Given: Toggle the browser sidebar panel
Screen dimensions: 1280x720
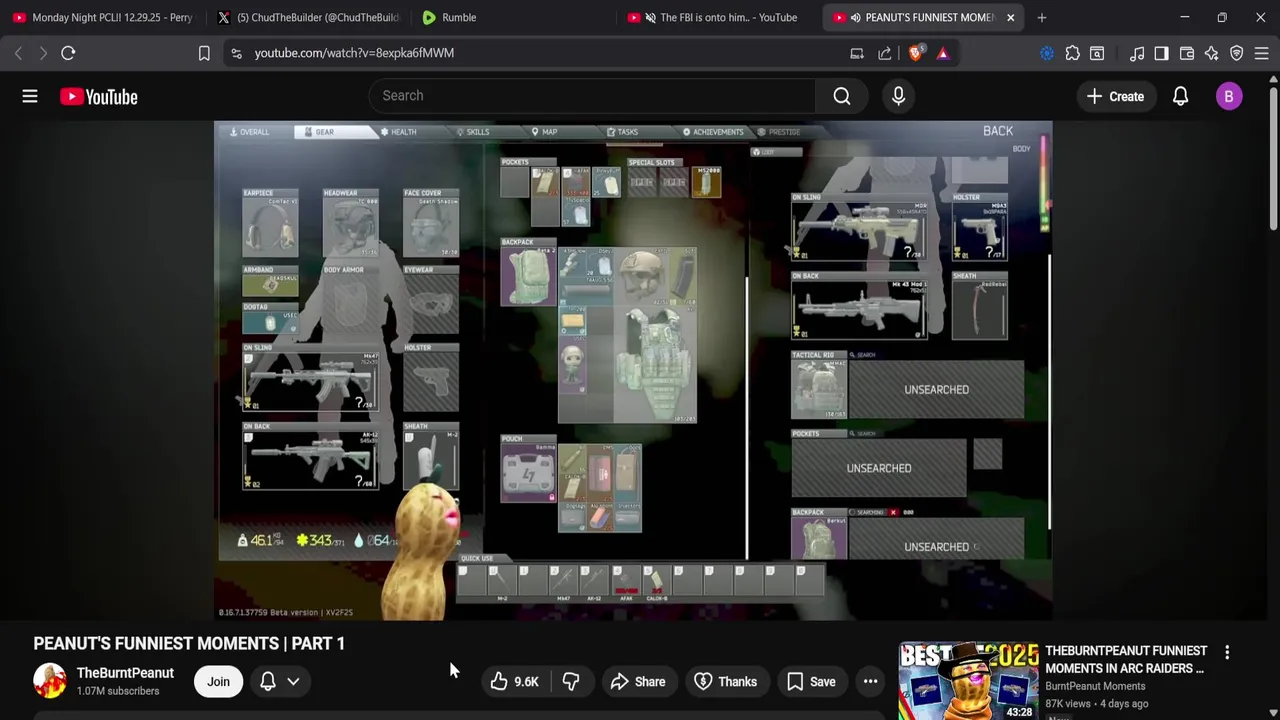Looking at the screenshot, I should (1161, 53).
